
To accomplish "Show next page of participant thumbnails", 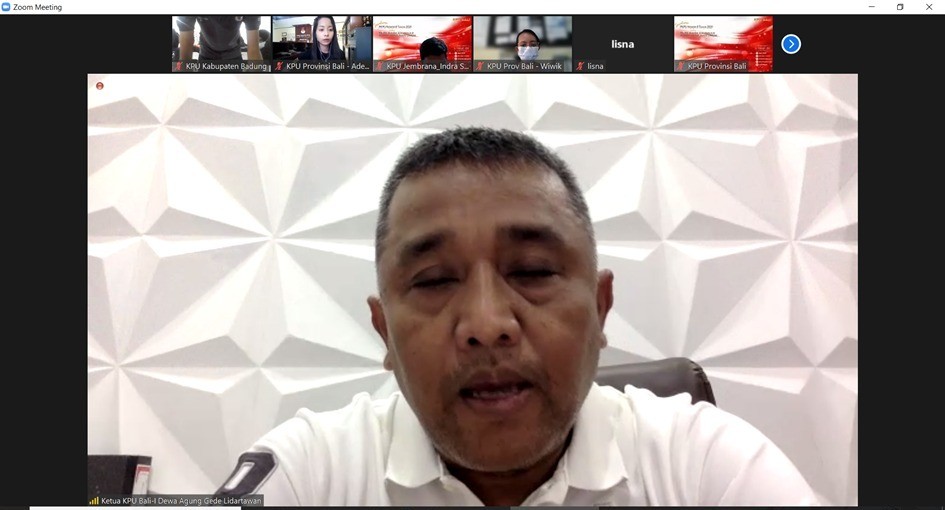I will [x=791, y=44].
